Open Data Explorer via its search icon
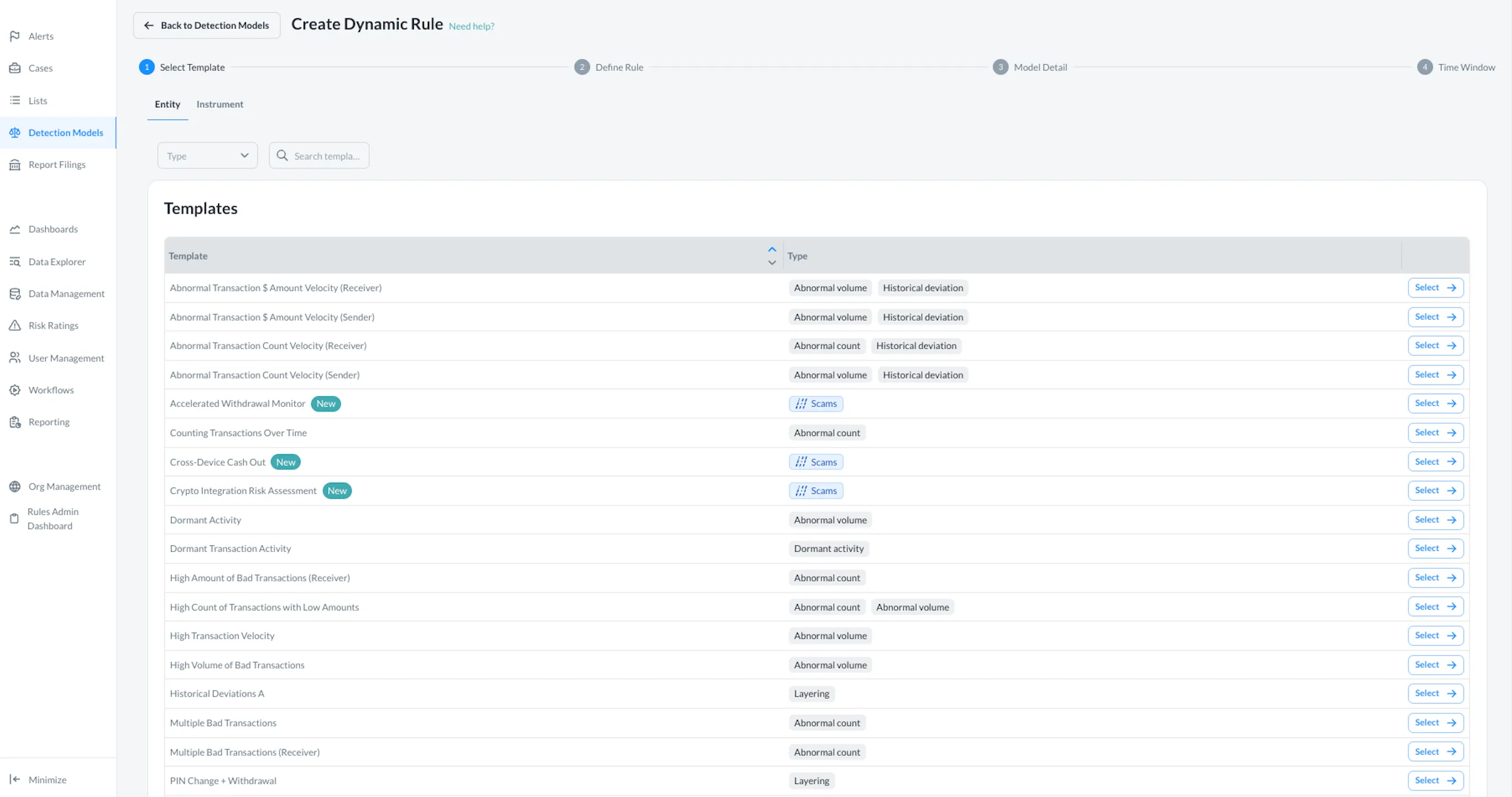This screenshot has height=797, width=1512. (x=15, y=262)
